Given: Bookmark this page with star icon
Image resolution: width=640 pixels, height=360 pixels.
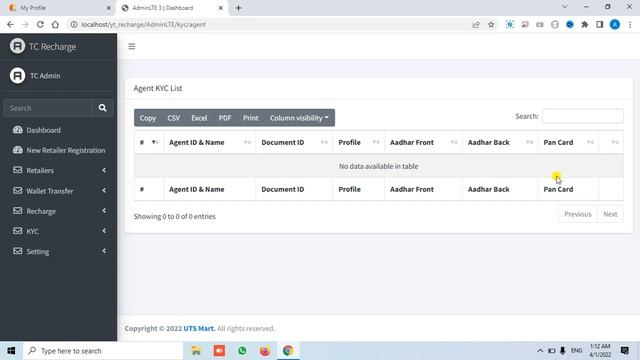Looking at the screenshot, I should [491, 24].
